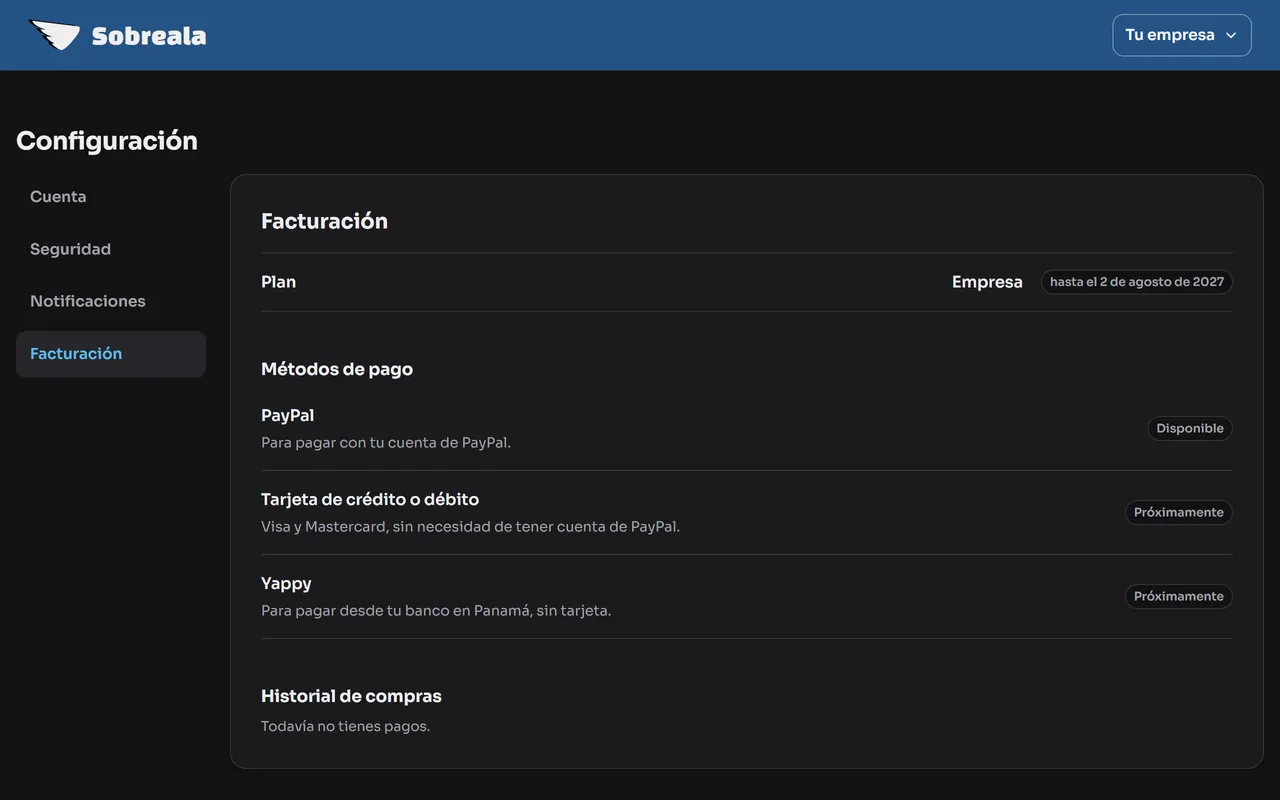Click the Plan row label
This screenshot has height=800, width=1280.
pyautogui.click(x=278, y=282)
